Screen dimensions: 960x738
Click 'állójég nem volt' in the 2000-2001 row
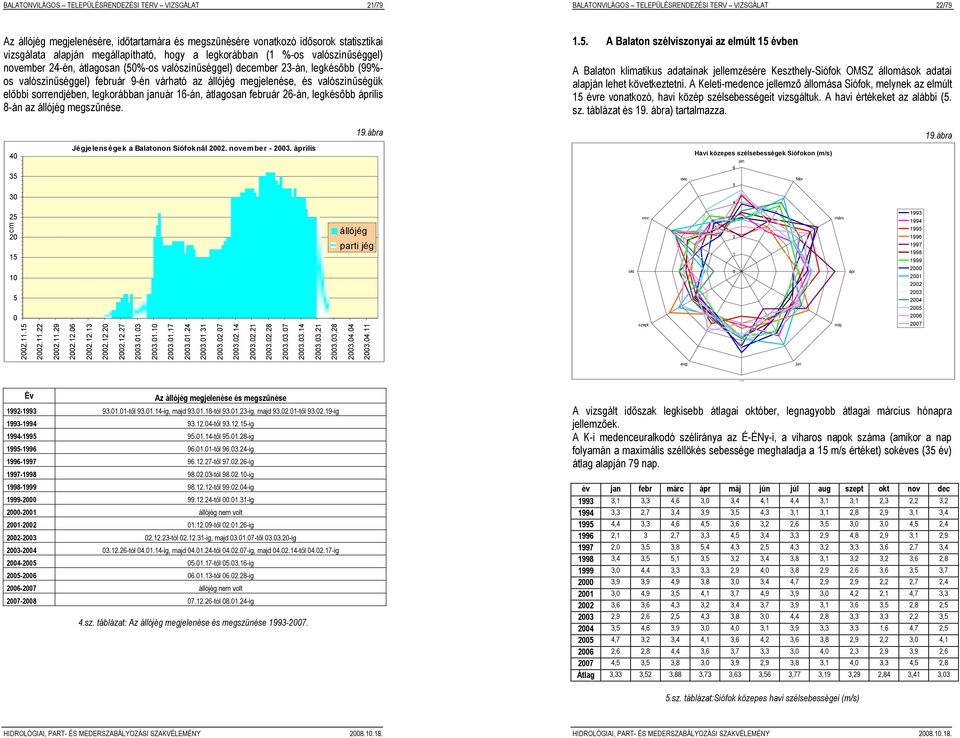point(220,512)
